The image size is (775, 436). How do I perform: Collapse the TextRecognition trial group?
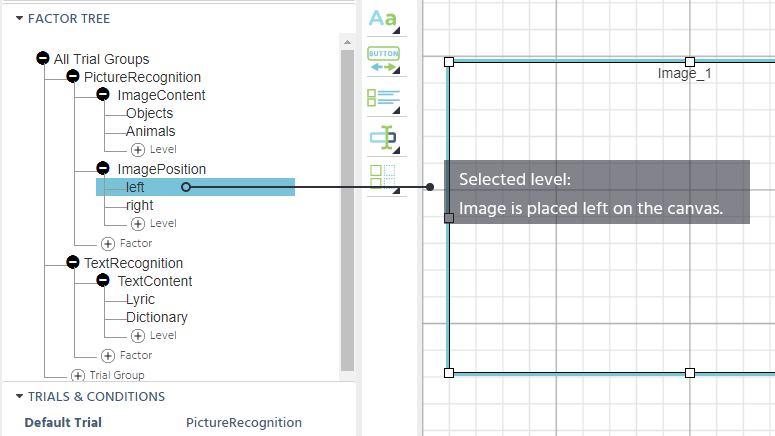pos(73,262)
